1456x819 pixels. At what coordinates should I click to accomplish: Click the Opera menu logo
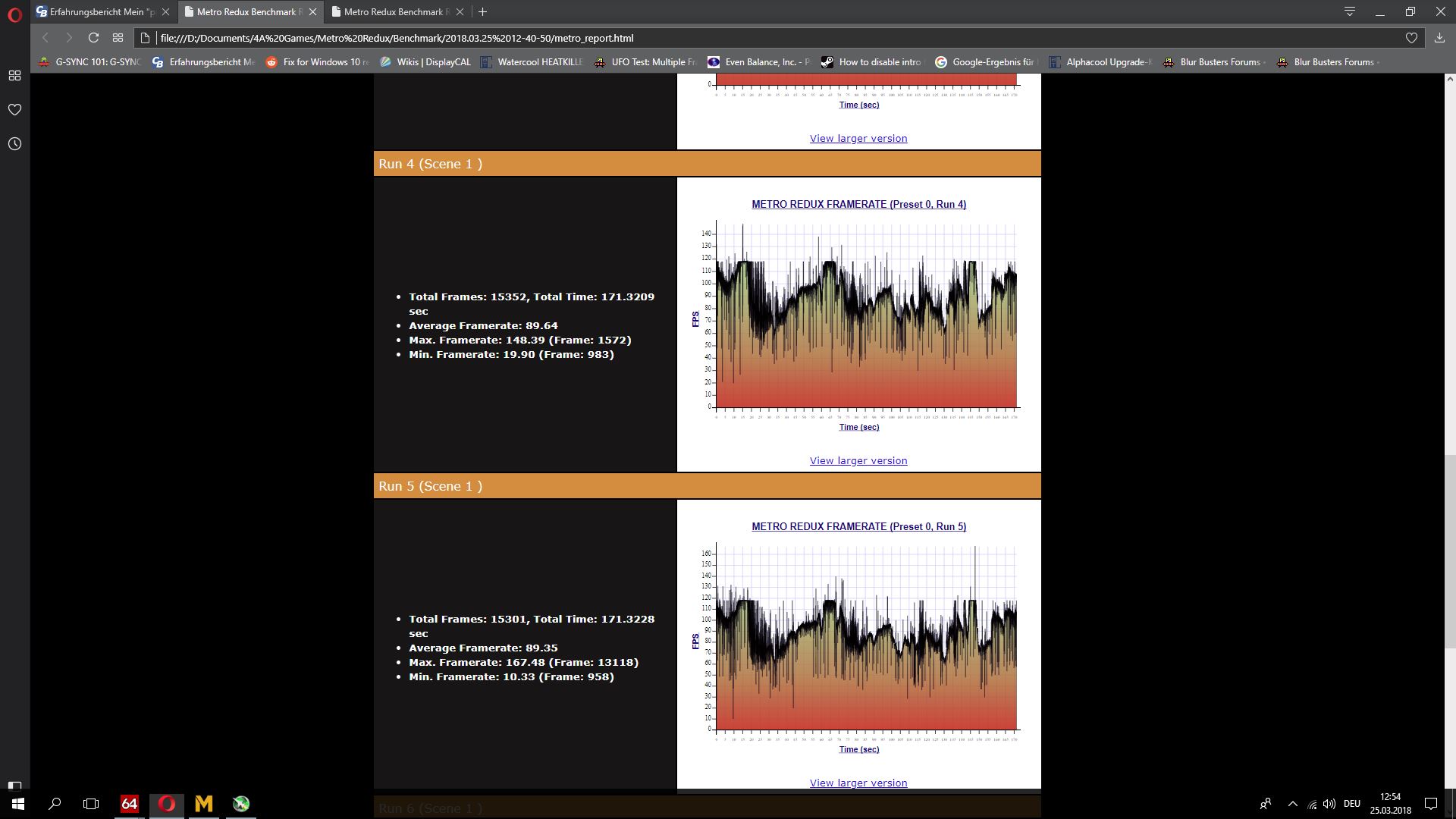point(14,14)
